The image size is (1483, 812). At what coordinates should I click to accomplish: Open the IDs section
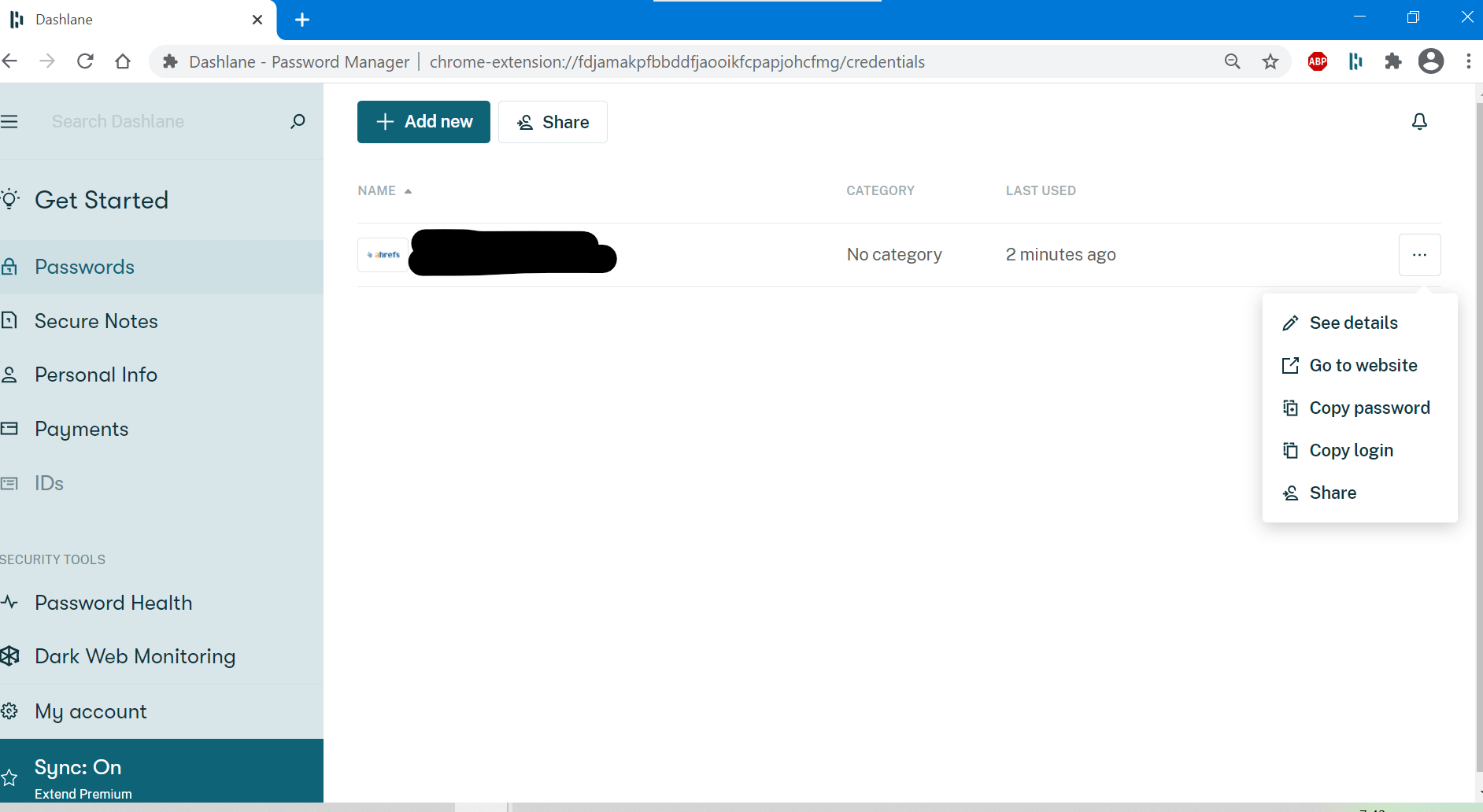pos(49,482)
